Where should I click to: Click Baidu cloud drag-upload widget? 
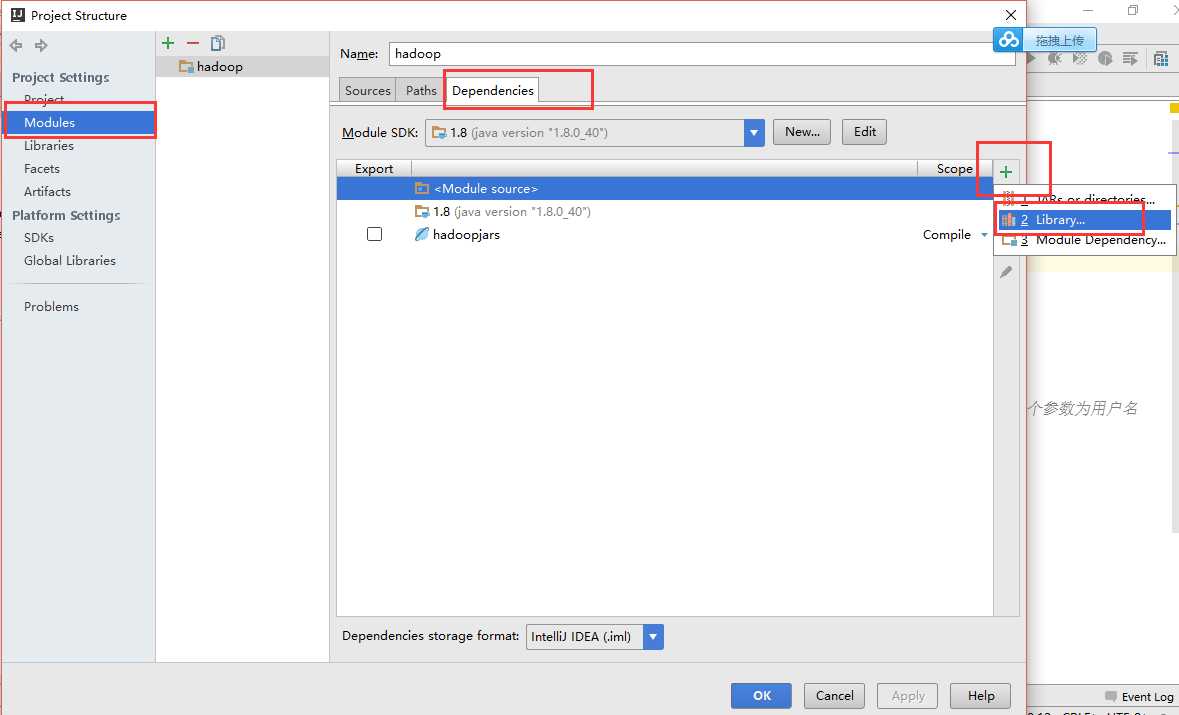(x=1044, y=40)
